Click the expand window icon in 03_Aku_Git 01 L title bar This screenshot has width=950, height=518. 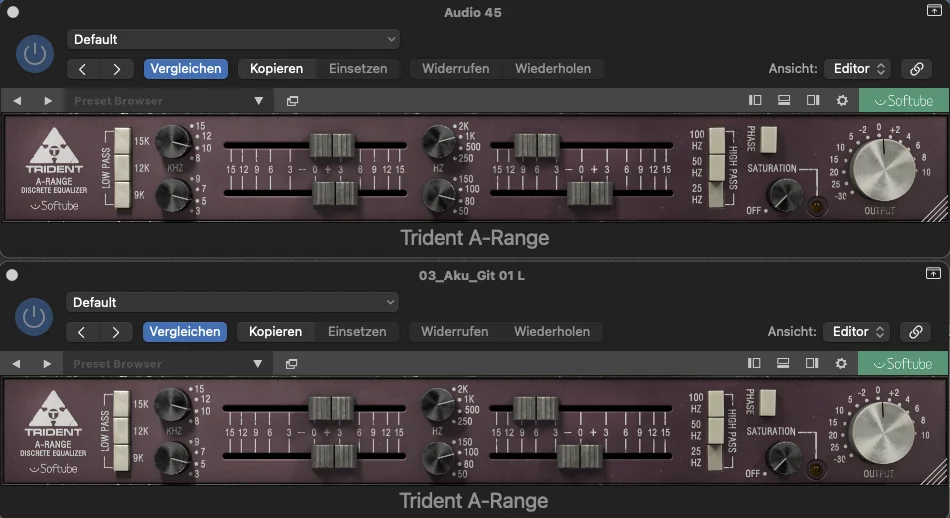pos(934,273)
